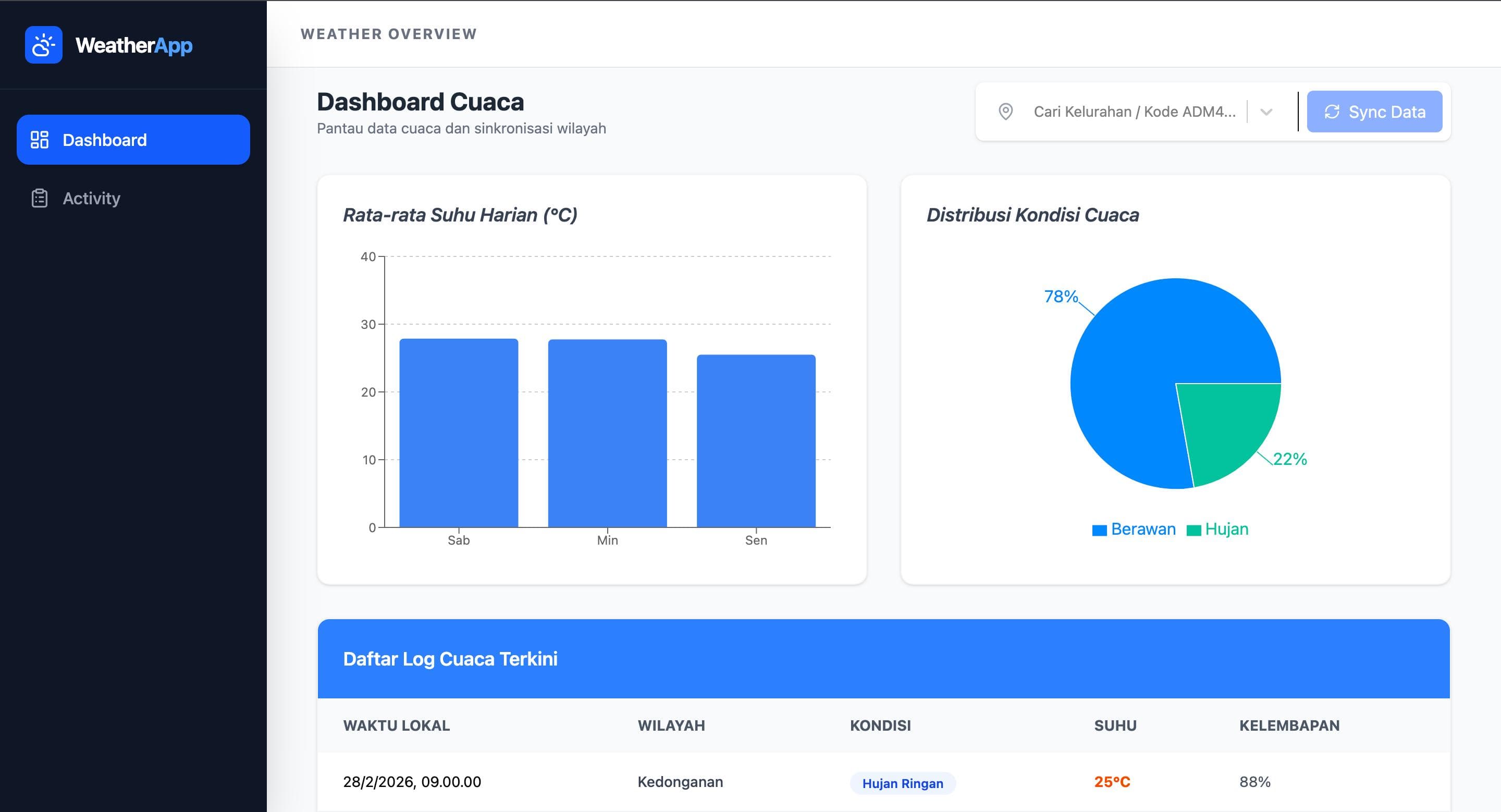Image resolution: width=1501 pixels, height=812 pixels.
Task: Click the Hujan green legend swatch
Action: [x=1194, y=530]
